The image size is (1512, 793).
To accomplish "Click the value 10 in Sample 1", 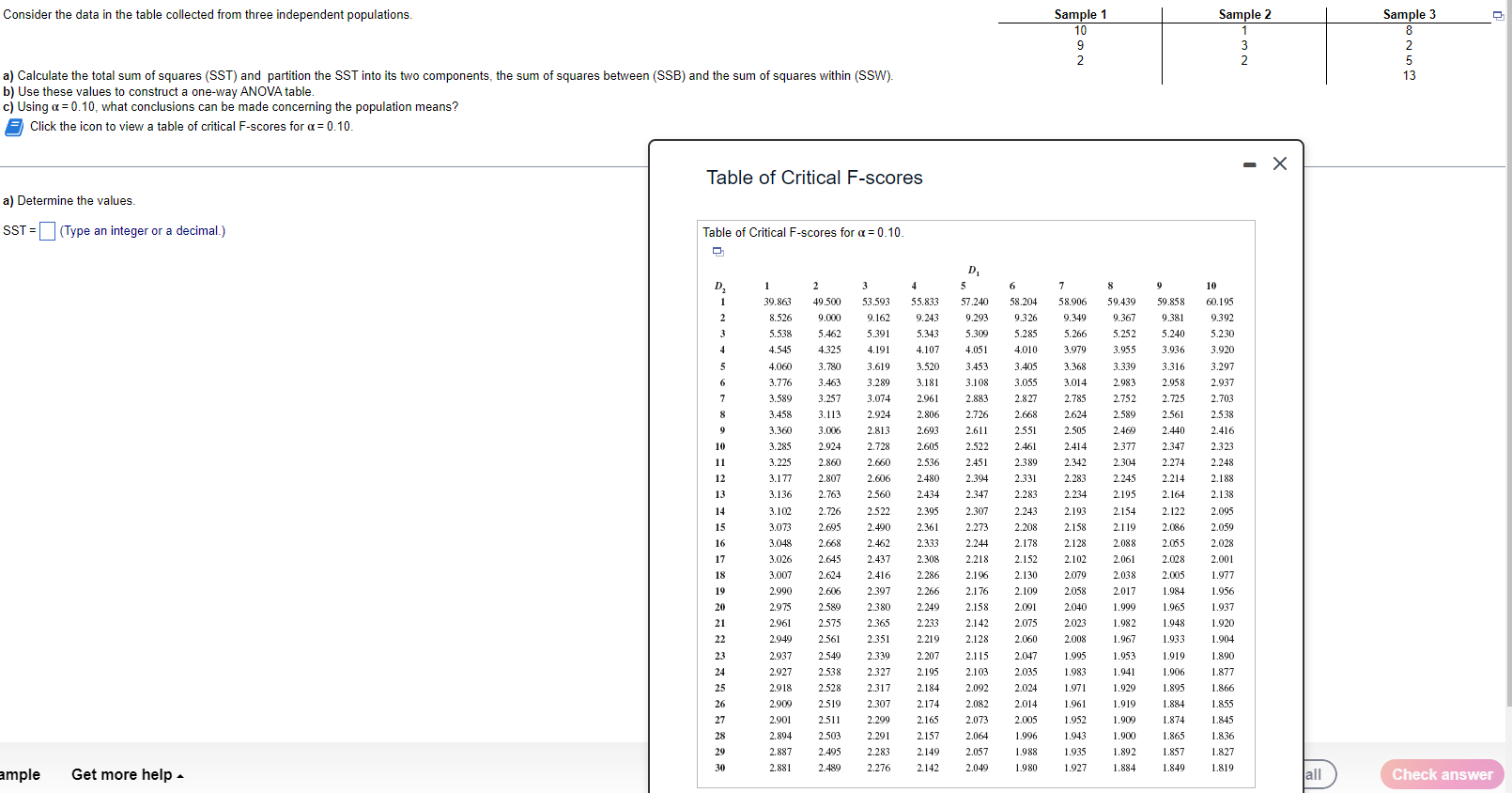I will pyautogui.click(x=1080, y=30).
